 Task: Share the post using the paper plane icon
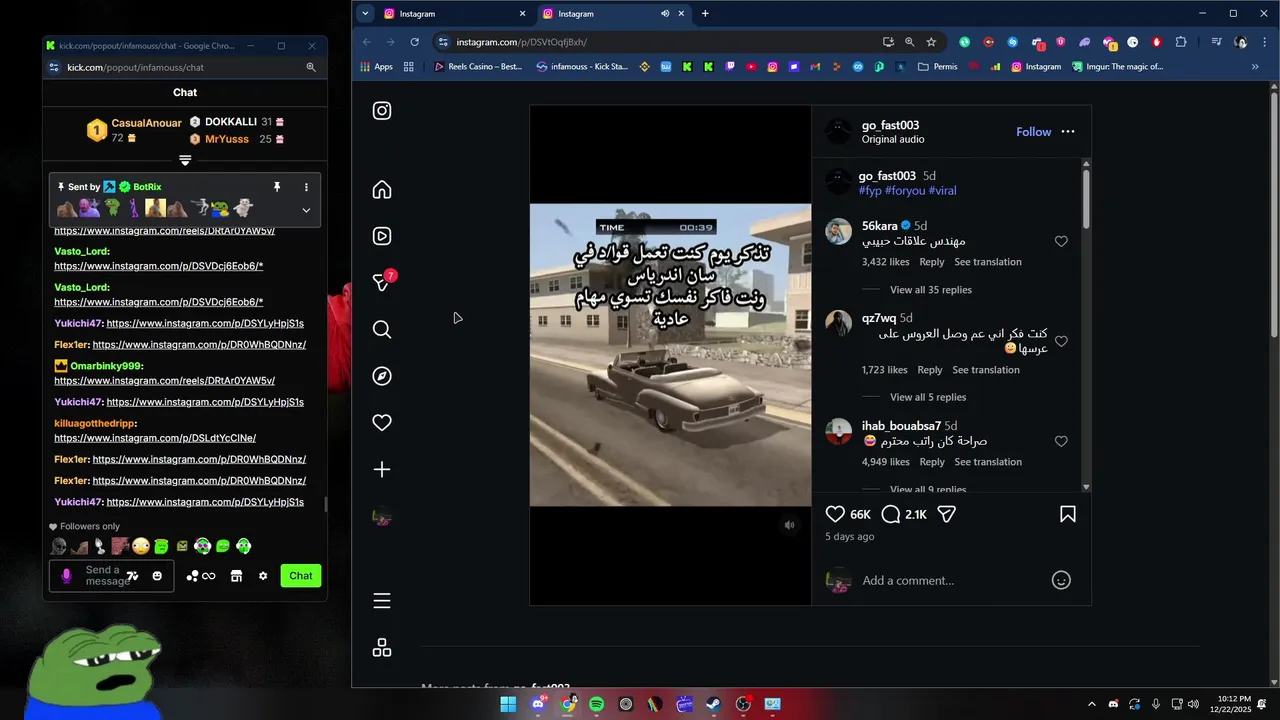click(x=947, y=514)
